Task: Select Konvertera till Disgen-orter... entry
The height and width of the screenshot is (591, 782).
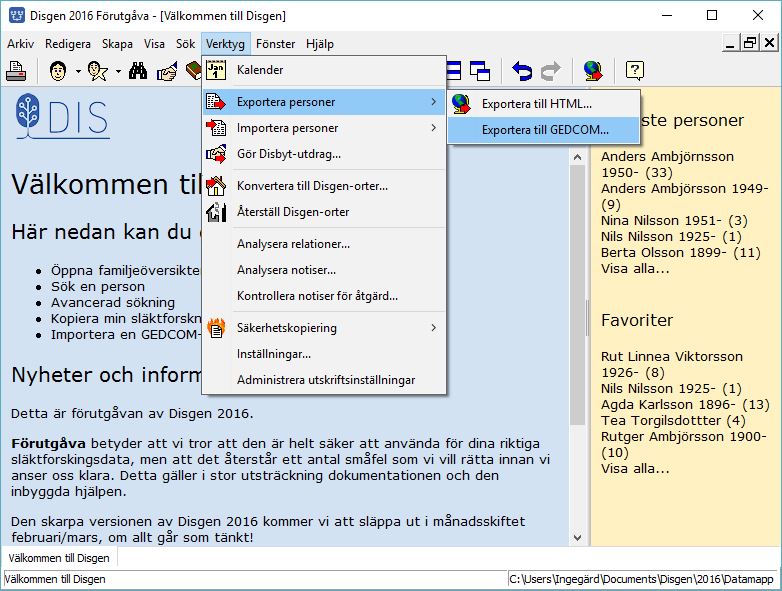Action: [x=324, y=186]
